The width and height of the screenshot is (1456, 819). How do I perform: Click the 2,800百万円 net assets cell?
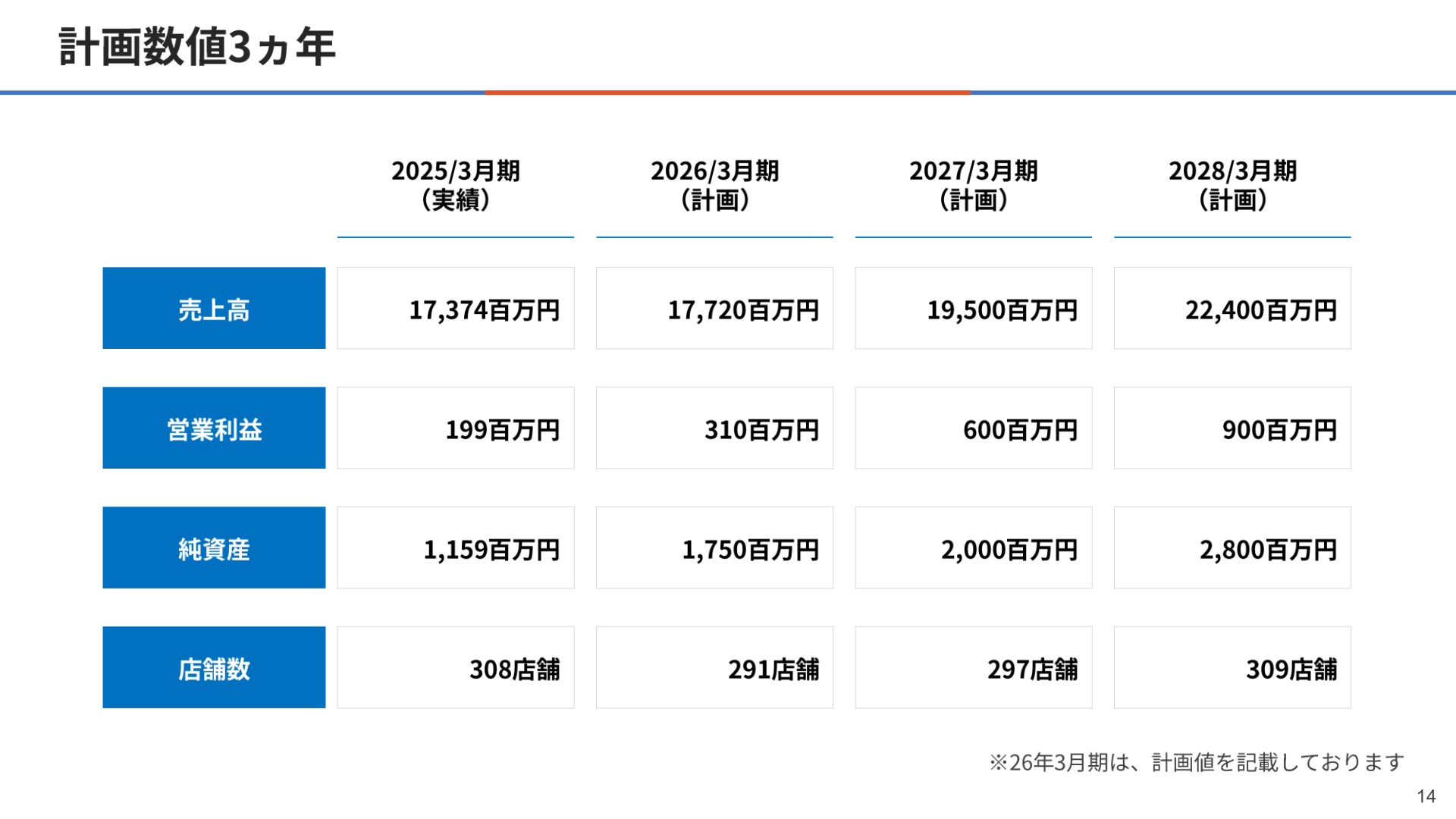click(x=1232, y=548)
